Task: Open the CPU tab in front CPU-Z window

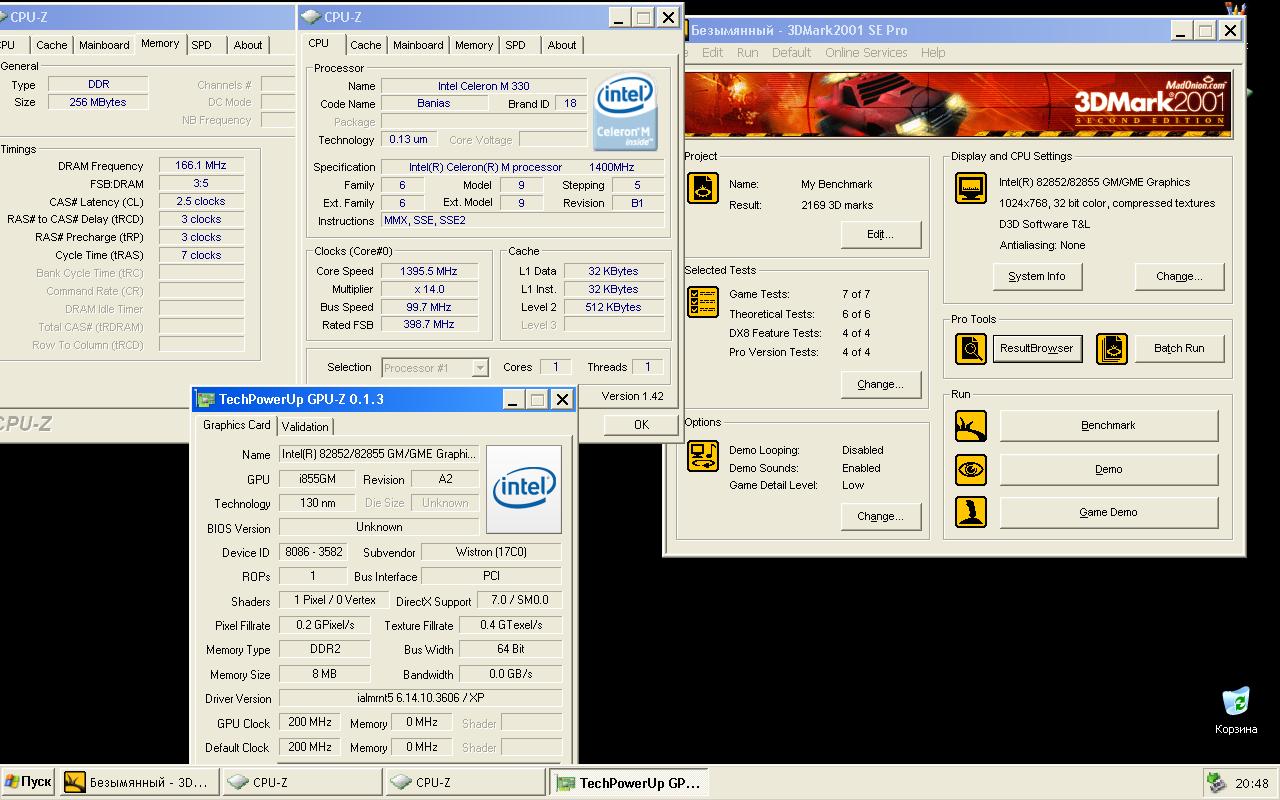Action: (319, 43)
